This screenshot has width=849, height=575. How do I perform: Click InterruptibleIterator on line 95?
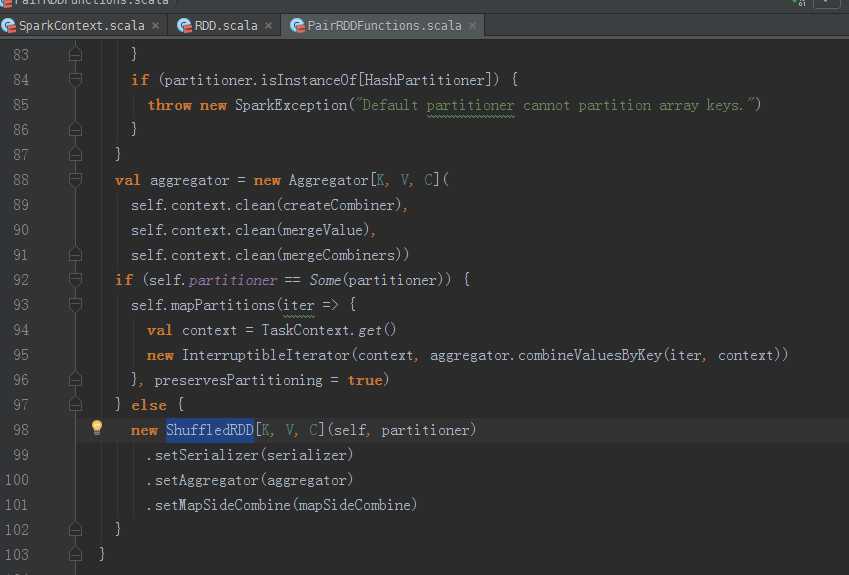[x=266, y=355]
